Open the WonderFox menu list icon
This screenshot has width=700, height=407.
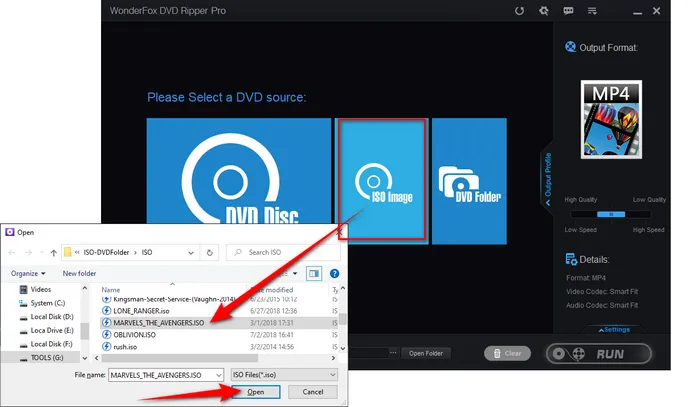click(x=592, y=11)
